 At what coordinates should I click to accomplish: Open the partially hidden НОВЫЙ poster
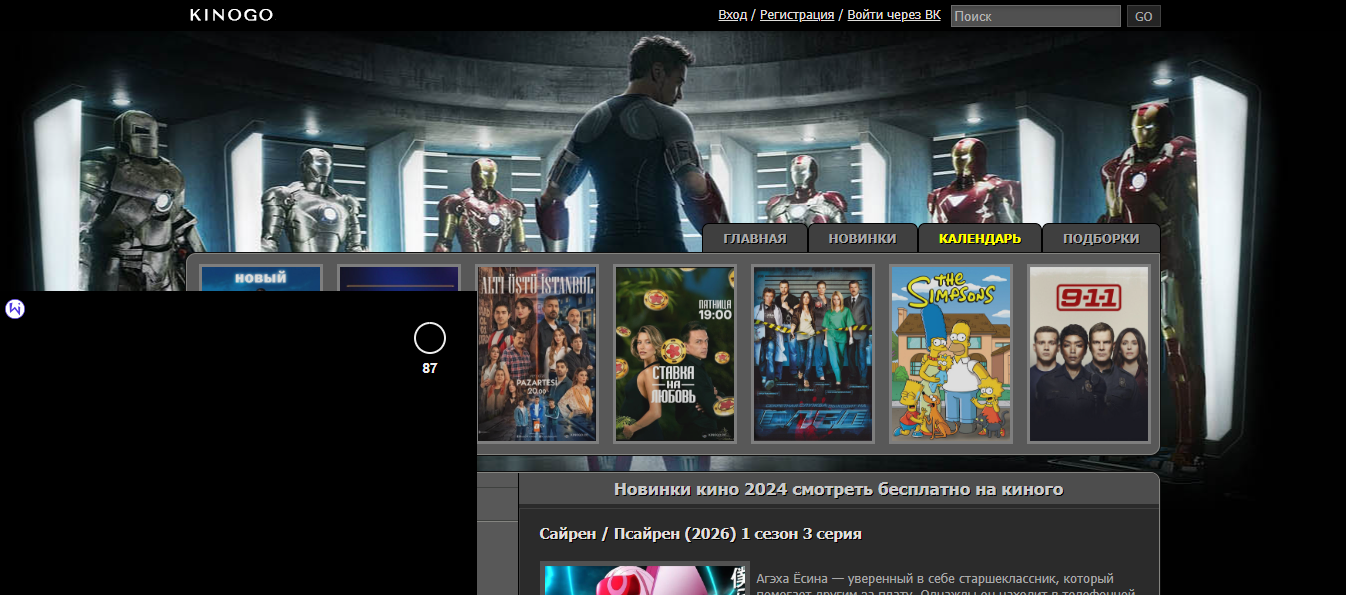tap(261, 278)
